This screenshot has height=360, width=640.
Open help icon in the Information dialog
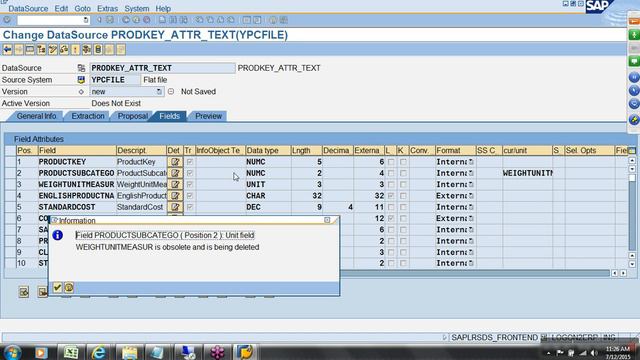(69, 288)
